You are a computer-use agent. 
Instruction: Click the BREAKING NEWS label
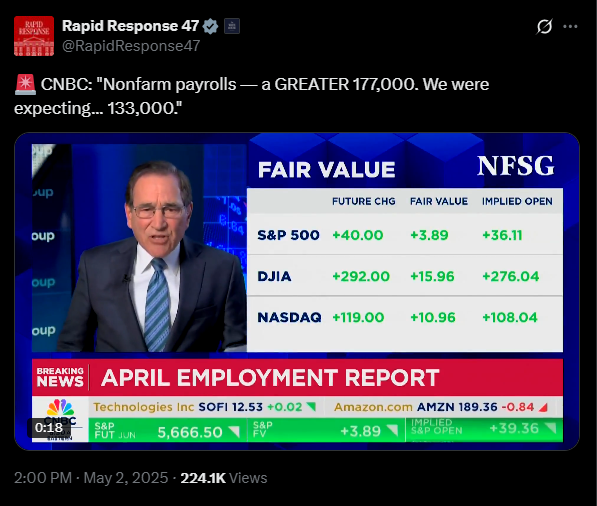60,377
